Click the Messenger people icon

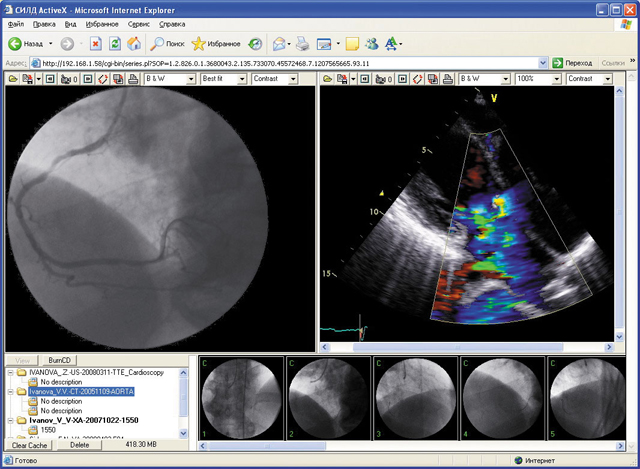(372, 44)
